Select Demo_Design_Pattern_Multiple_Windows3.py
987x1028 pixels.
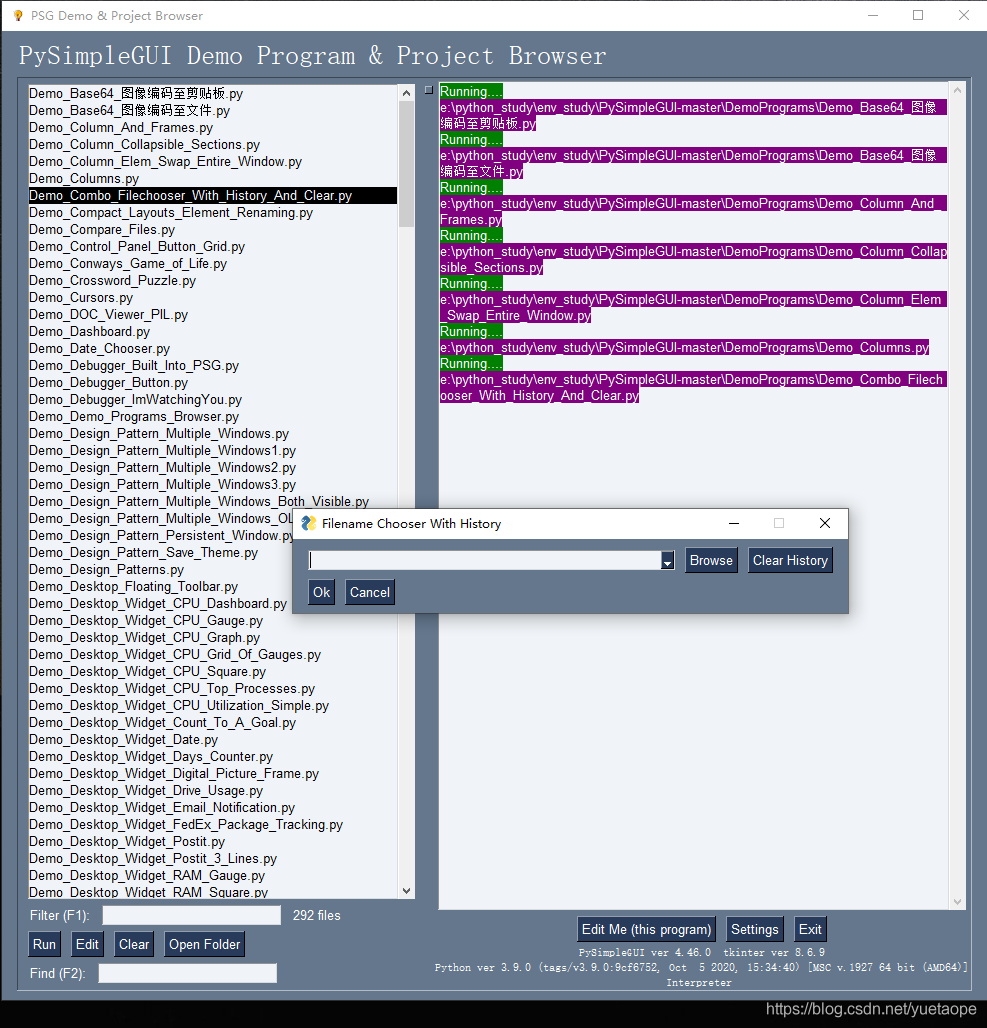(212, 485)
